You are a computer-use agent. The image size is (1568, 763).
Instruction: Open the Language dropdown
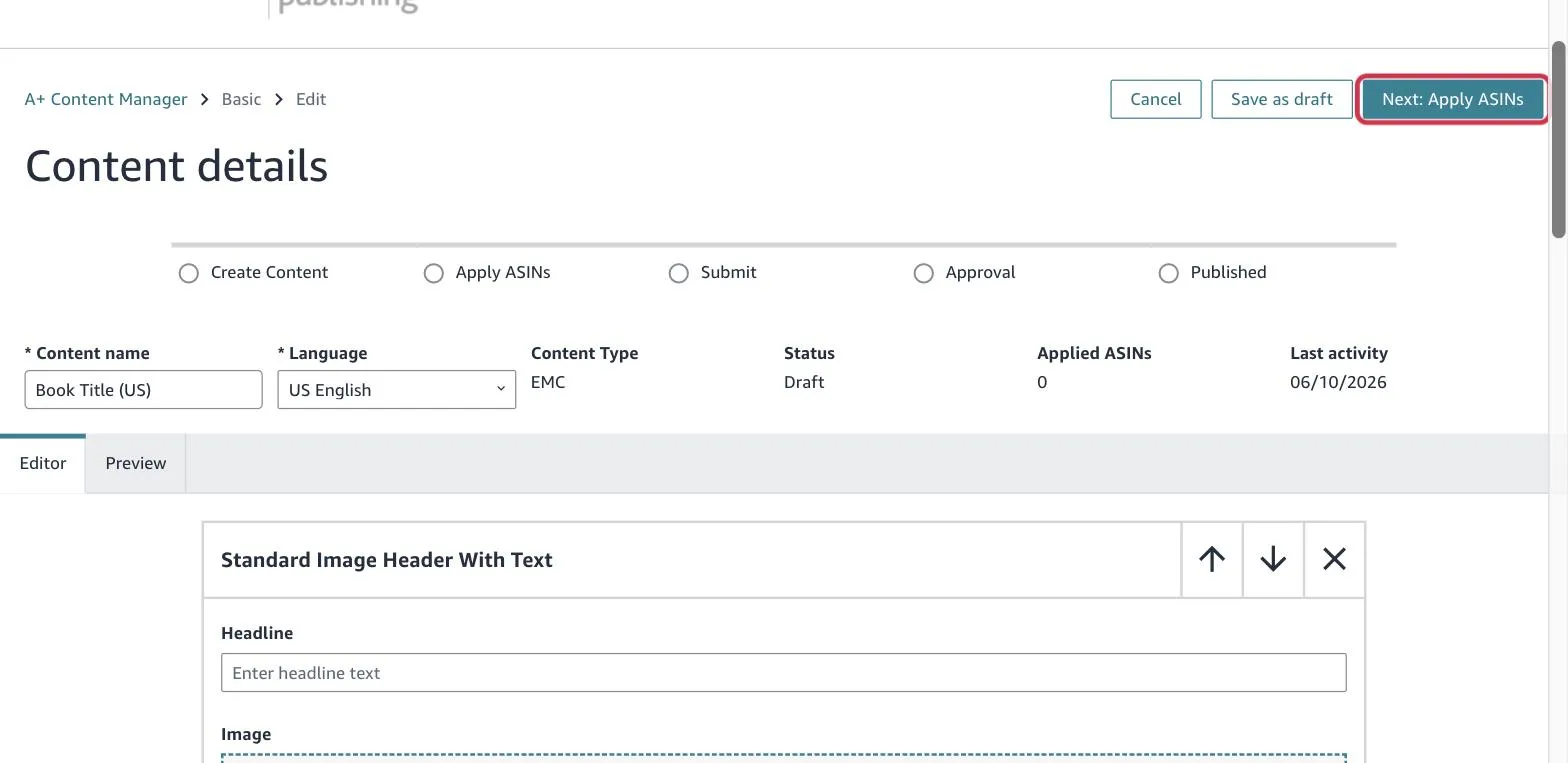(x=397, y=389)
